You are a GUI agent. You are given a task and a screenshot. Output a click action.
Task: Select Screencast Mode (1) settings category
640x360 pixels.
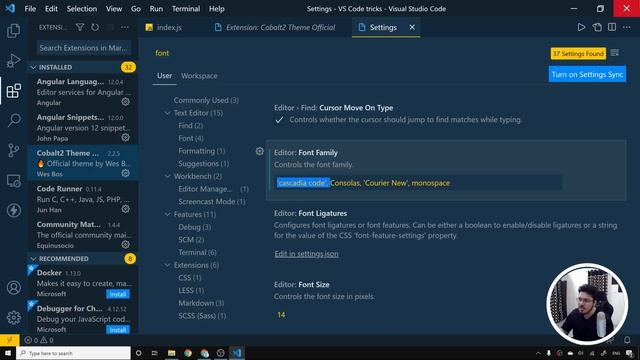tap(212, 202)
